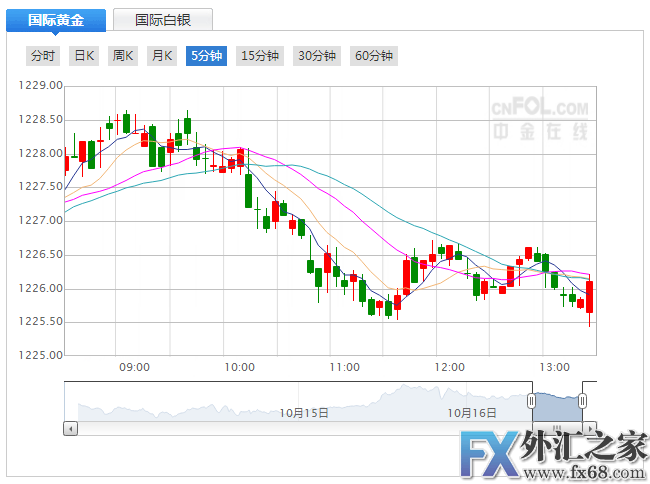Screen dimensions: 650x484
Task: Select the 5分钟 chart period
Action: coord(206,56)
